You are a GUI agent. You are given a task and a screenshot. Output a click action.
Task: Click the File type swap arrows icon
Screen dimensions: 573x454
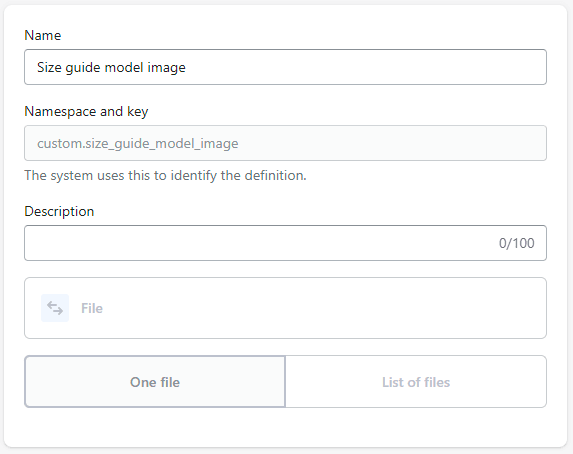point(55,308)
